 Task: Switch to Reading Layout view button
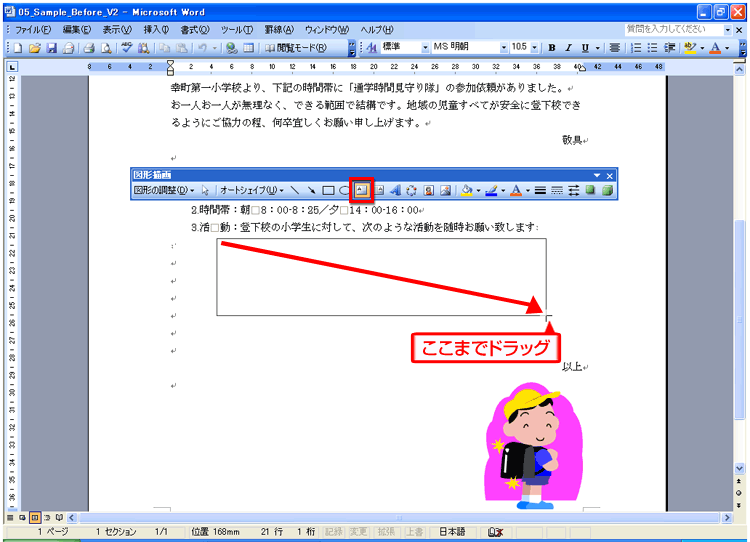[59, 518]
